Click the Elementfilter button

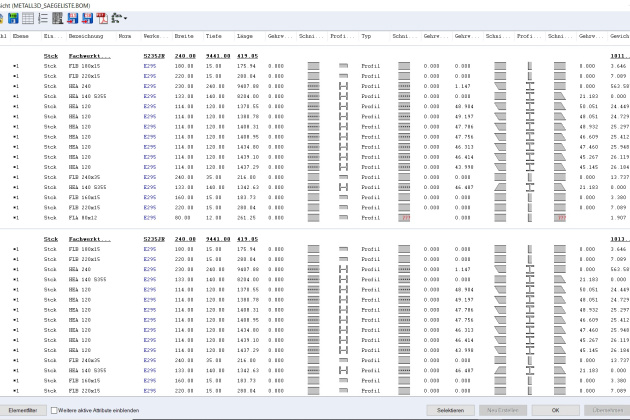click(22, 410)
